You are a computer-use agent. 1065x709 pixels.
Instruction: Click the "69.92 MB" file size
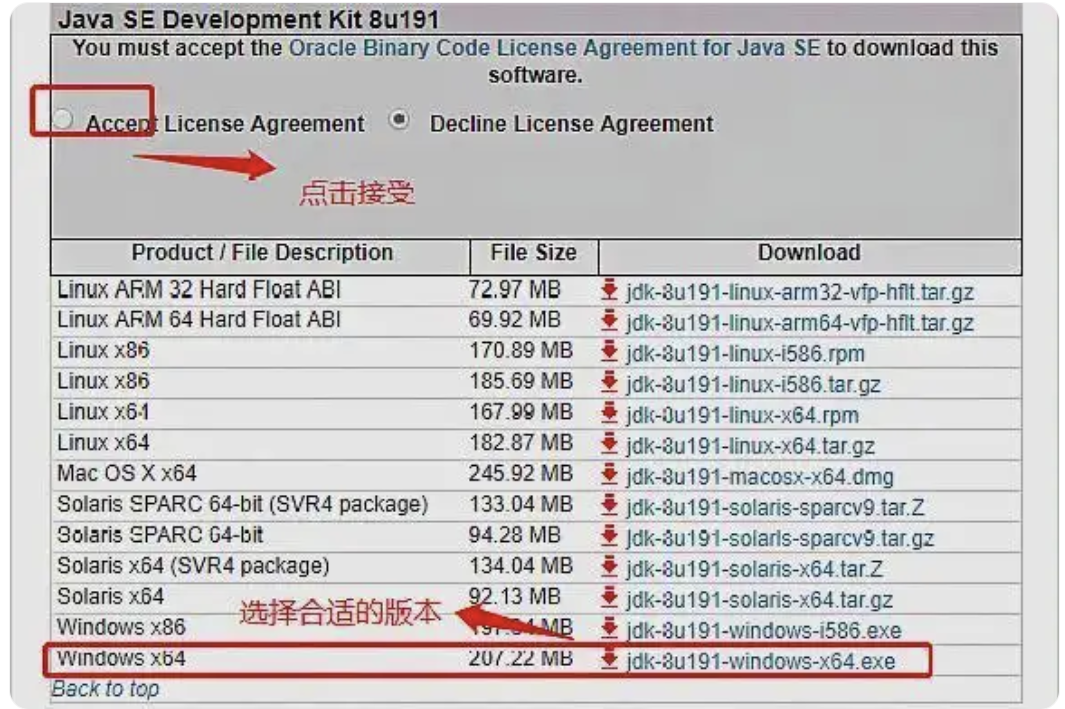coord(515,320)
